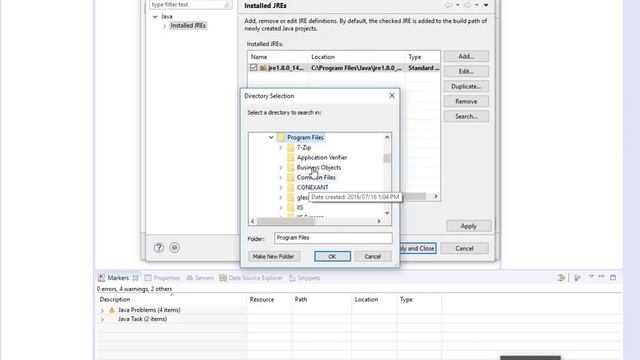Click the Markers tab icon
The height and width of the screenshot is (360, 640).
pyautogui.click(x=102, y=278)
